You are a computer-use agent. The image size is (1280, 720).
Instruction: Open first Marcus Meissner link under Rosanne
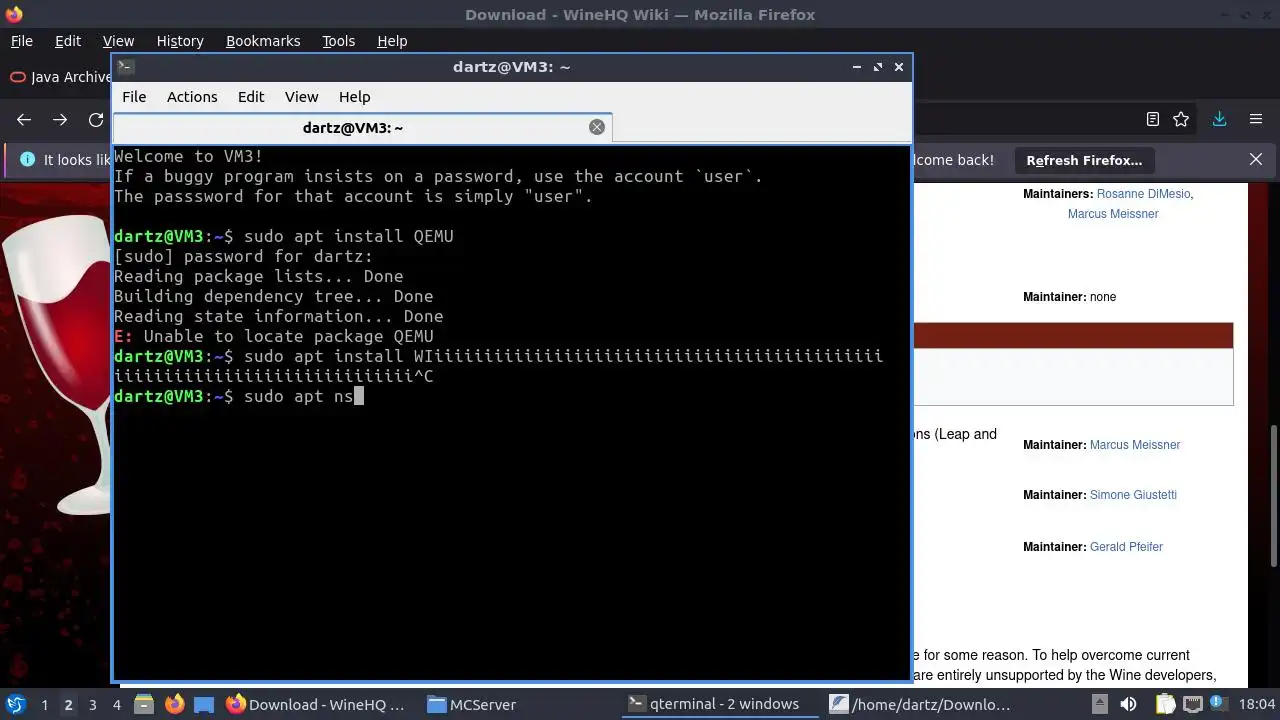(1113, 214)
